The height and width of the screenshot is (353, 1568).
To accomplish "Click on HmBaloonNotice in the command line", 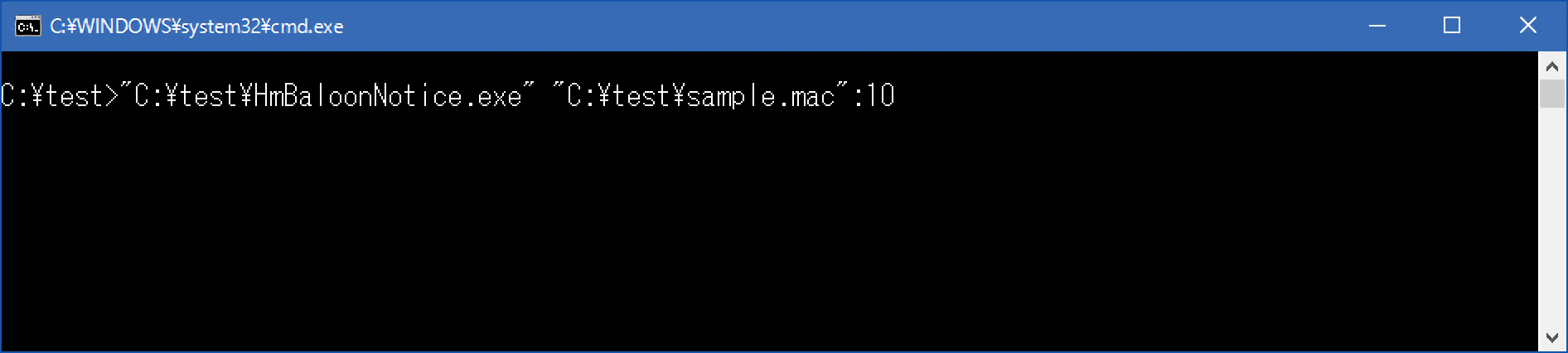I will [357, 97].
